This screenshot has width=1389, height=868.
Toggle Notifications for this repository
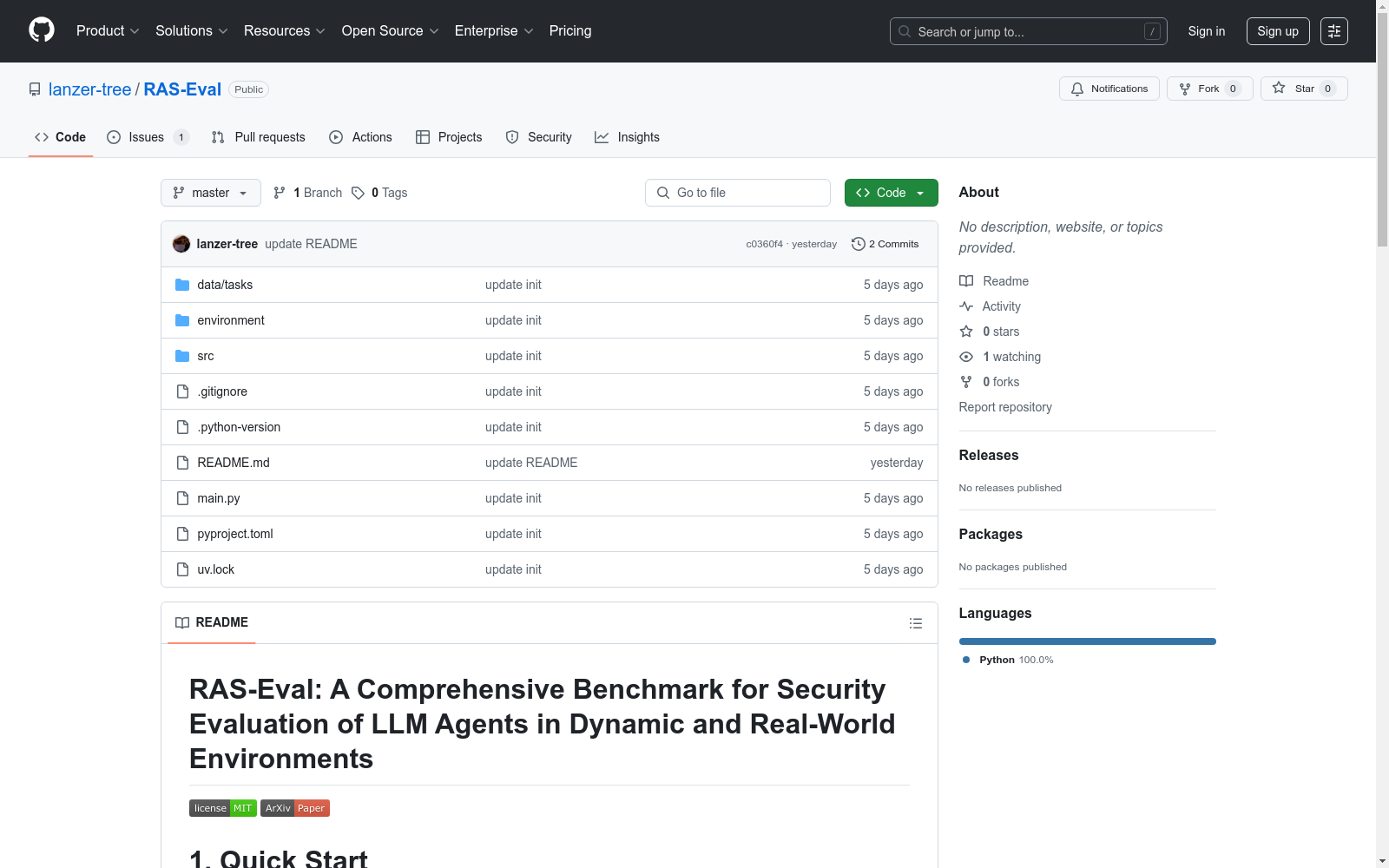click(1109, 89)
